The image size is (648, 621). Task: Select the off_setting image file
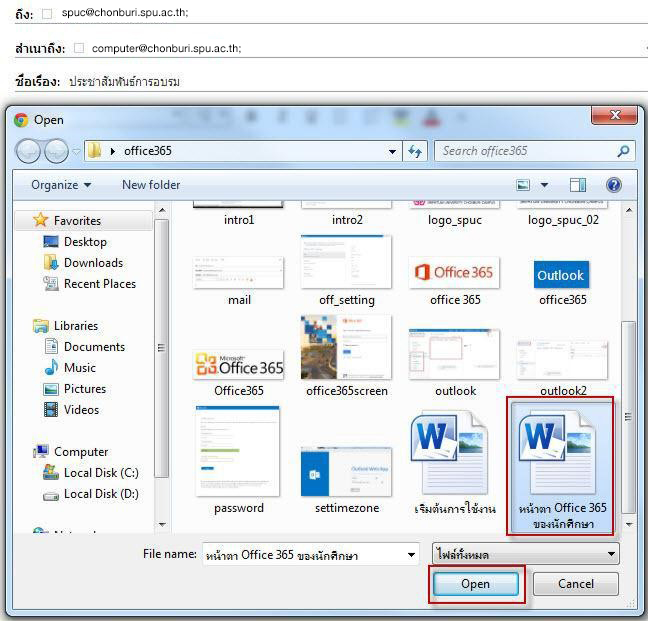[x=347, y=271]
